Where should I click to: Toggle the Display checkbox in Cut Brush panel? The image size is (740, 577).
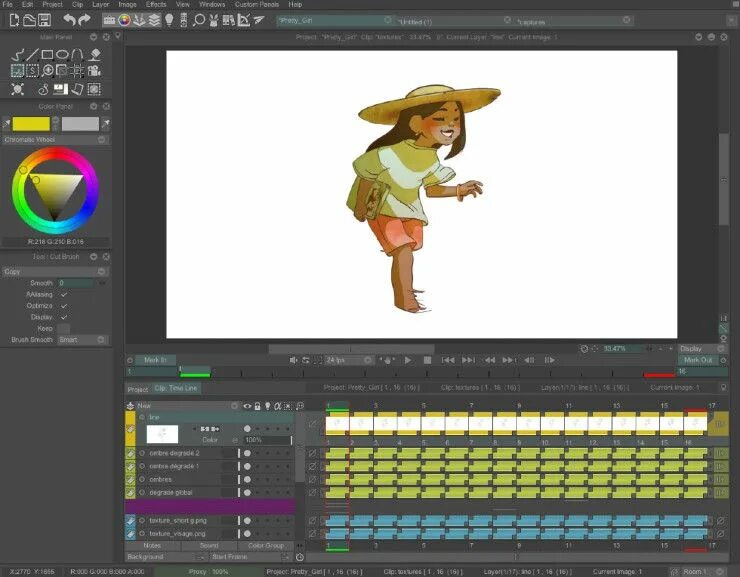[64, 317]
